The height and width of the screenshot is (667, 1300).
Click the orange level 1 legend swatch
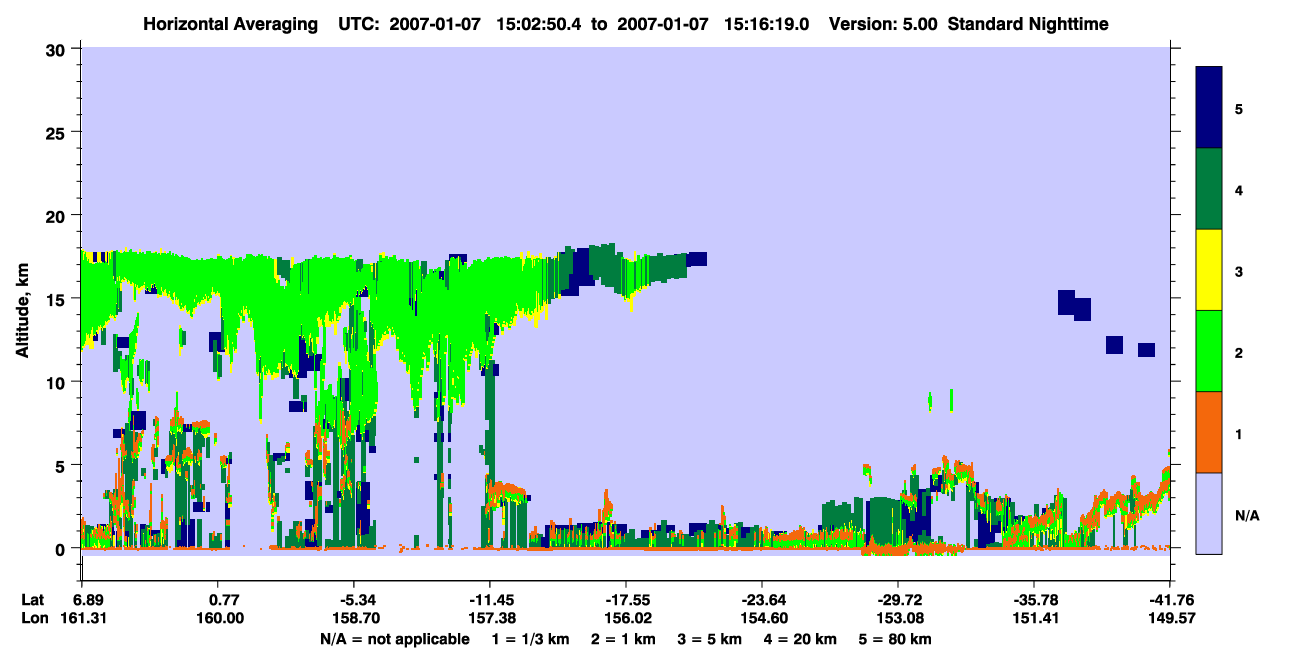pos(1209,432)
